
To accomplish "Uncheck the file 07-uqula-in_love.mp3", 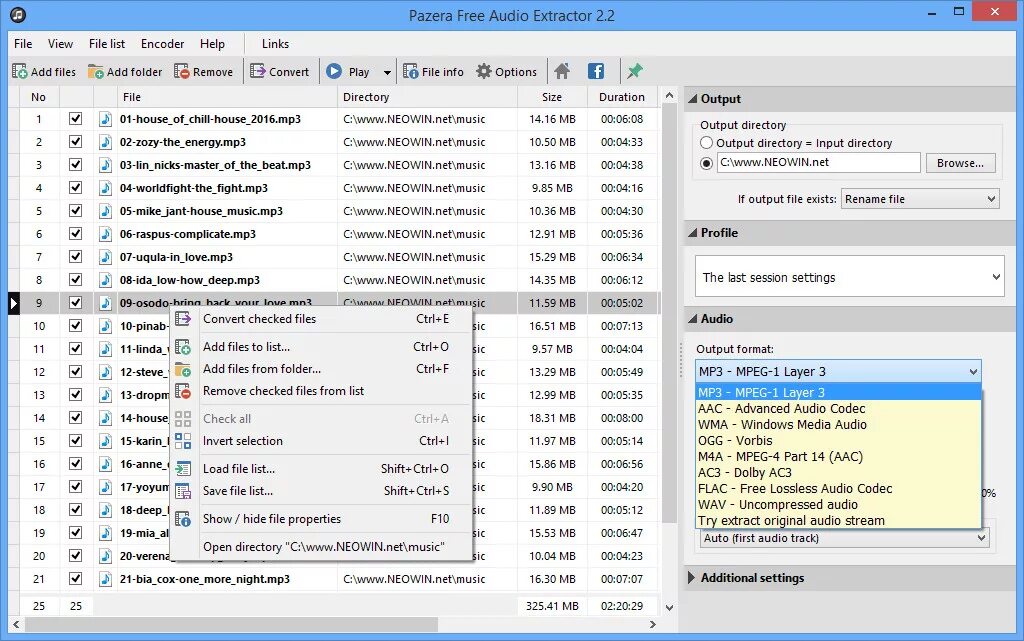I will pyautogui.click(x=76, y=257).
